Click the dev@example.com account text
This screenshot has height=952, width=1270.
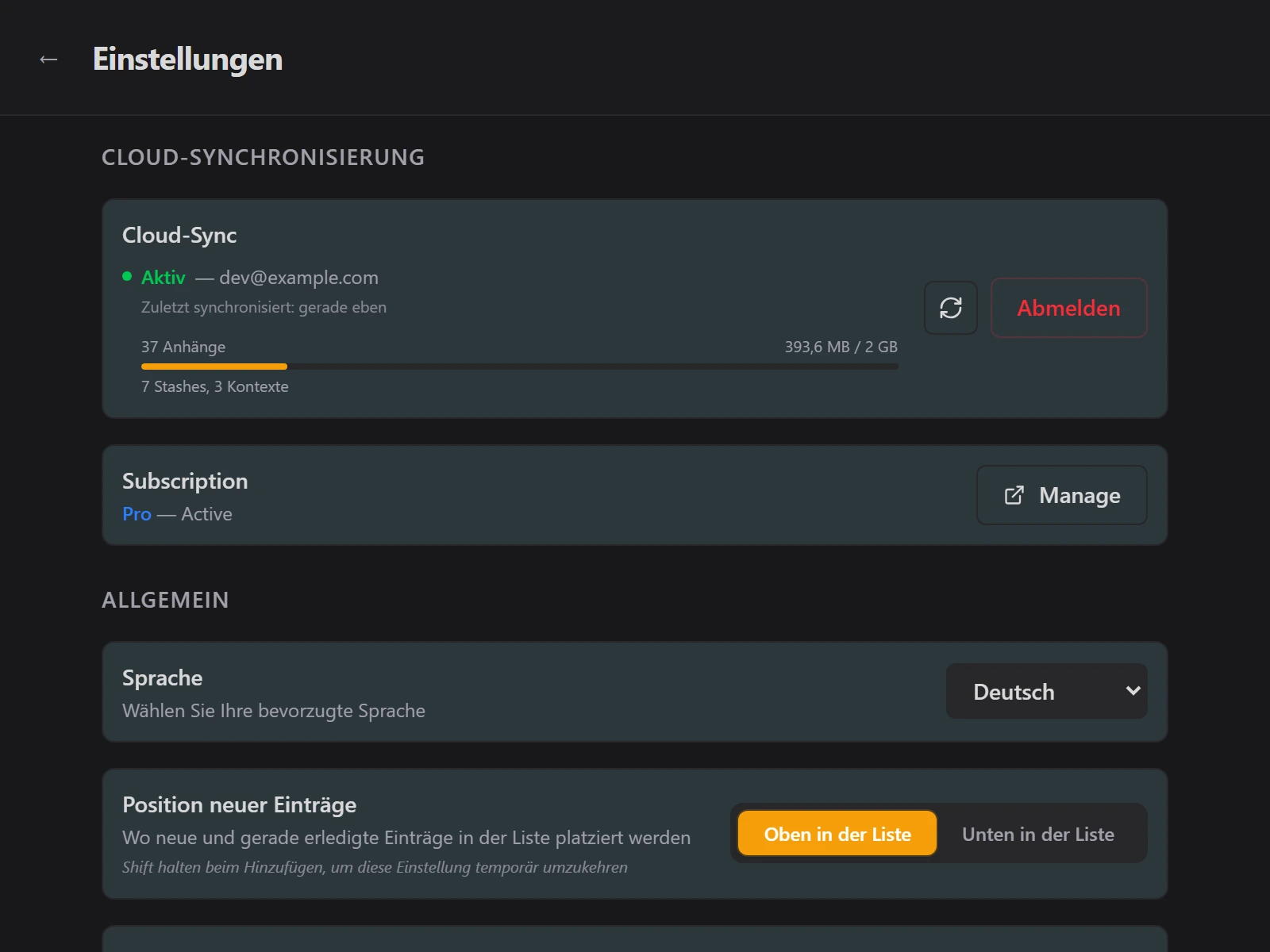click(x=298, y=278)
